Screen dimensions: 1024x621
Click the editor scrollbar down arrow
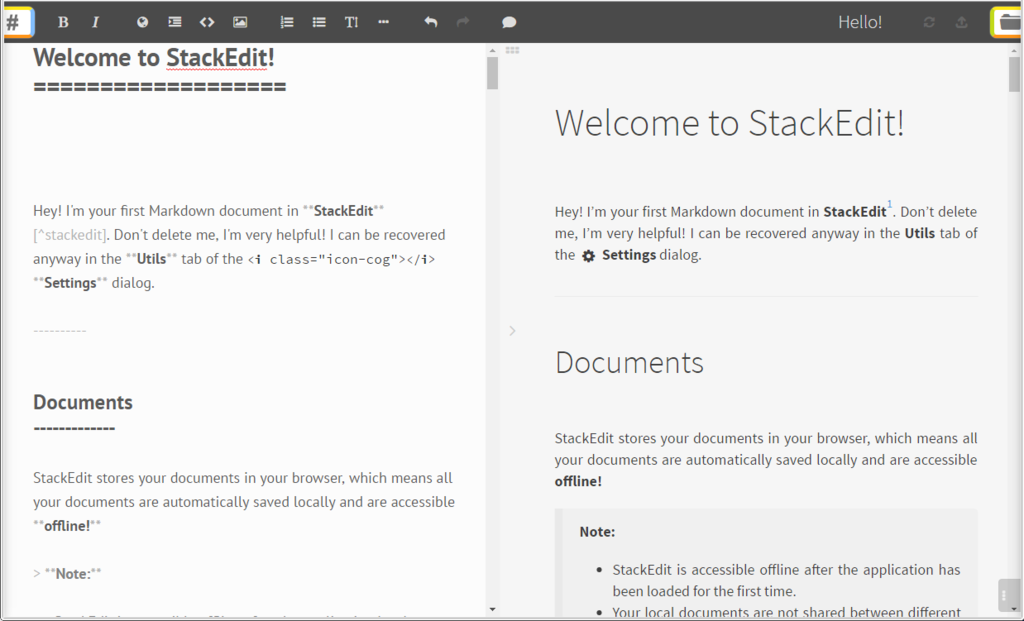click(x=492, y=610)
